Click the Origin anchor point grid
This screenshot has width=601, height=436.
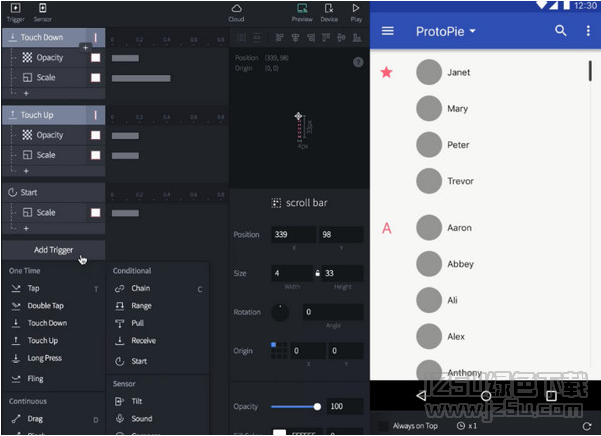tap(279, 351)
